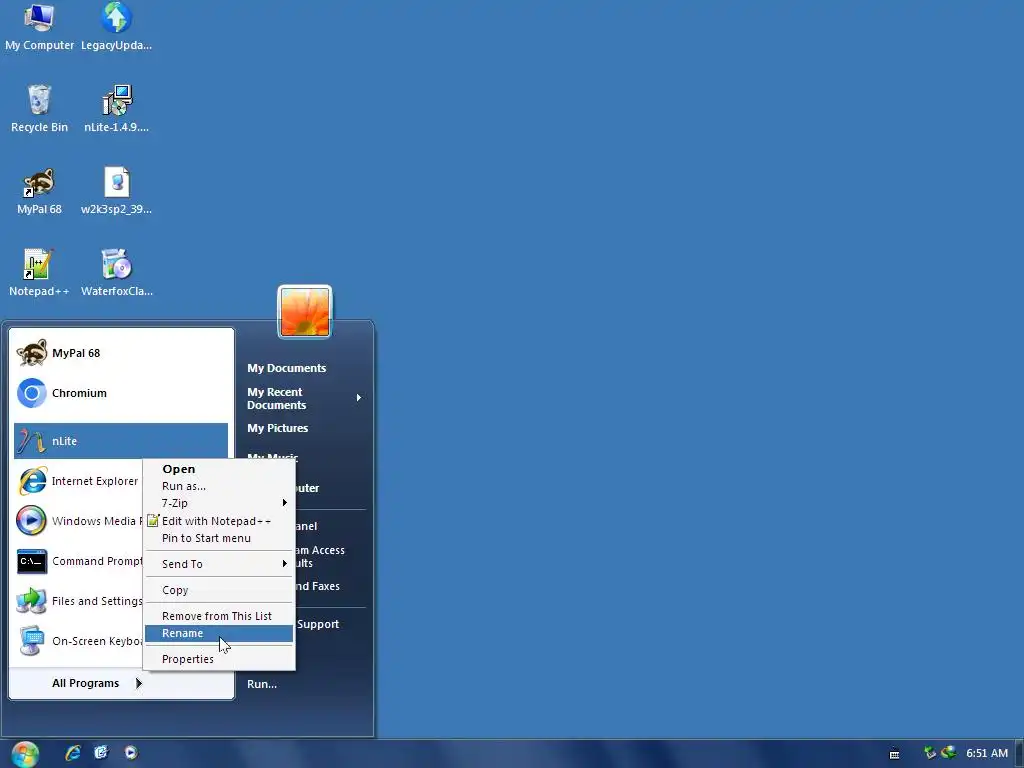The image size is (1024, 768).
Task: Choose Open in the context menu
Action: pos(219,469)
